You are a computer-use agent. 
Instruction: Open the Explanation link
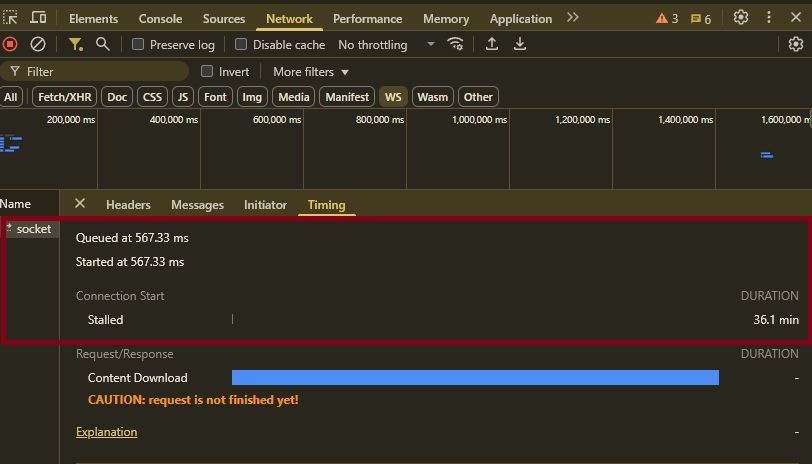click(x=106, y=432)
